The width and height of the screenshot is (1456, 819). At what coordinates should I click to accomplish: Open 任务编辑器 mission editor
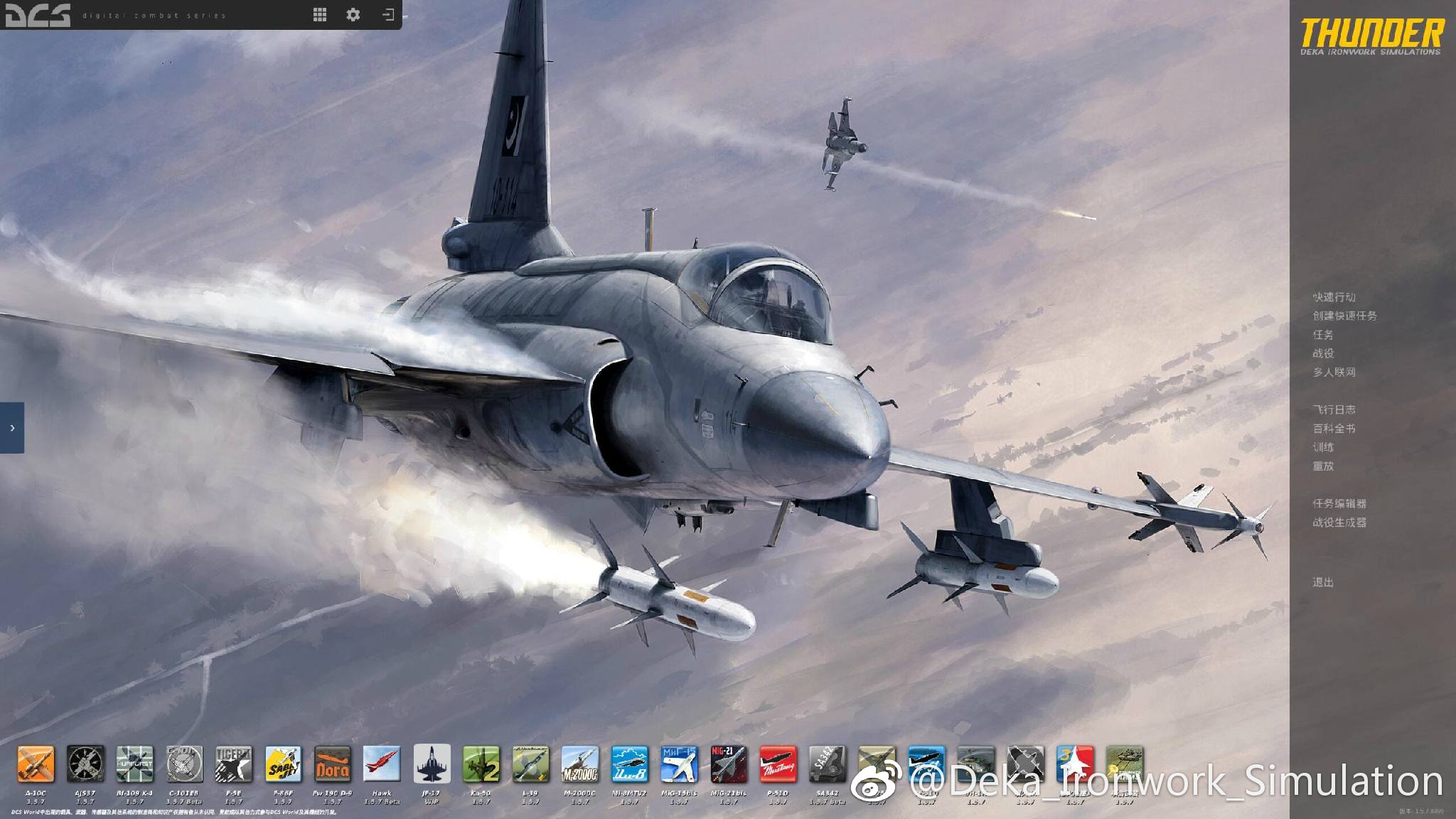1339,503
